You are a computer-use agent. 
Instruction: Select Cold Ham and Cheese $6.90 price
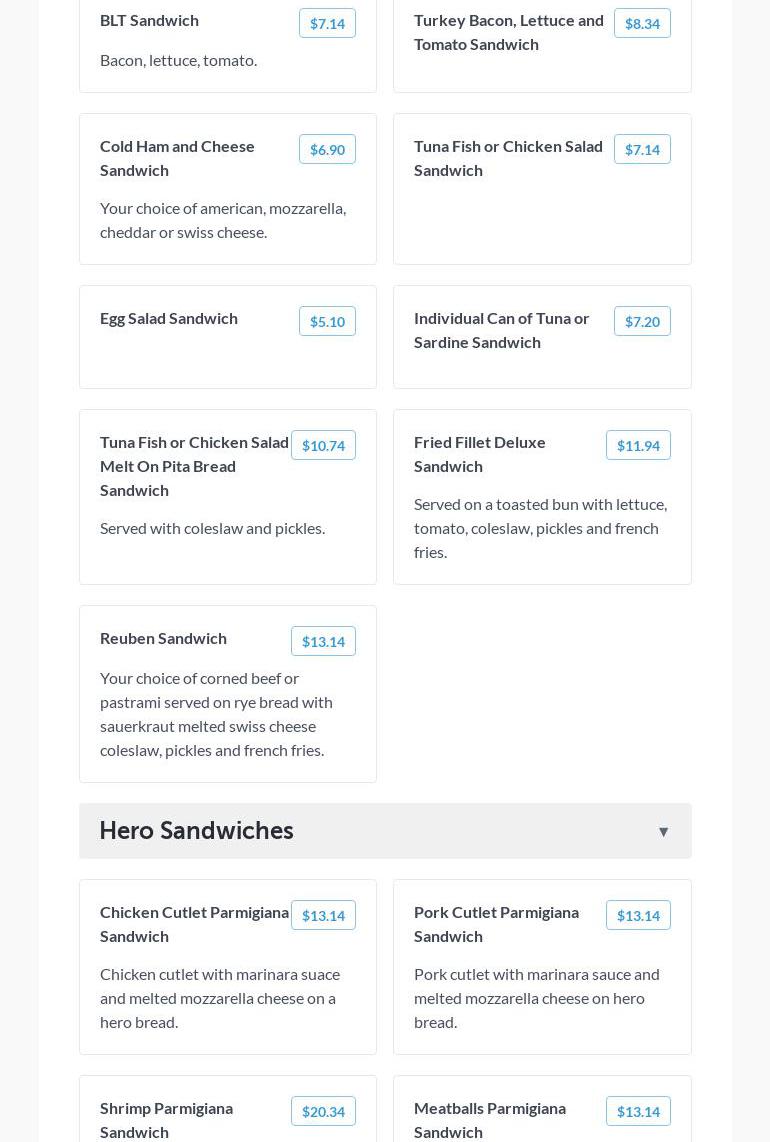point(327,149)
